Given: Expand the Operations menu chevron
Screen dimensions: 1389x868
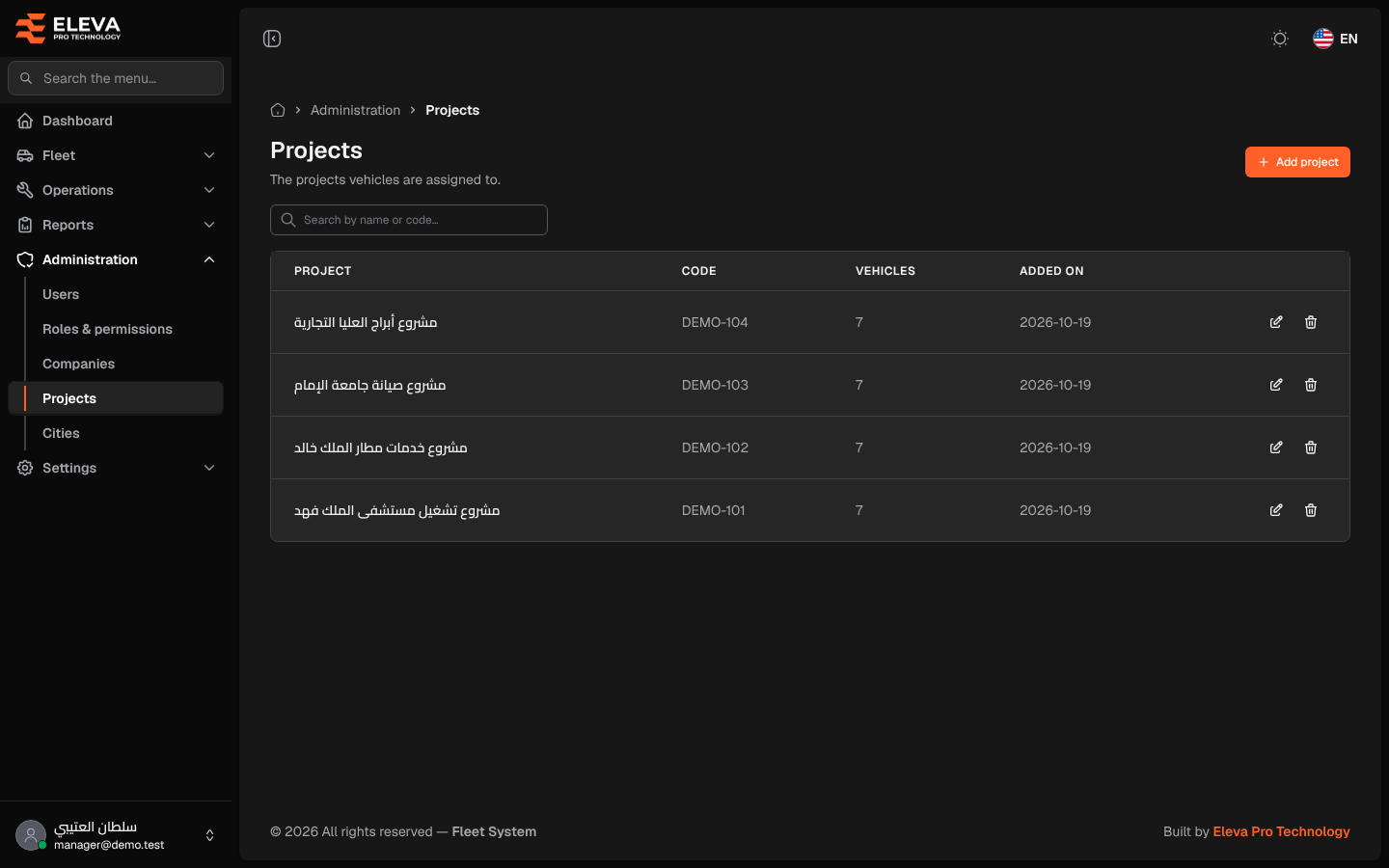Looking at the screenshot, I should 209,190.
